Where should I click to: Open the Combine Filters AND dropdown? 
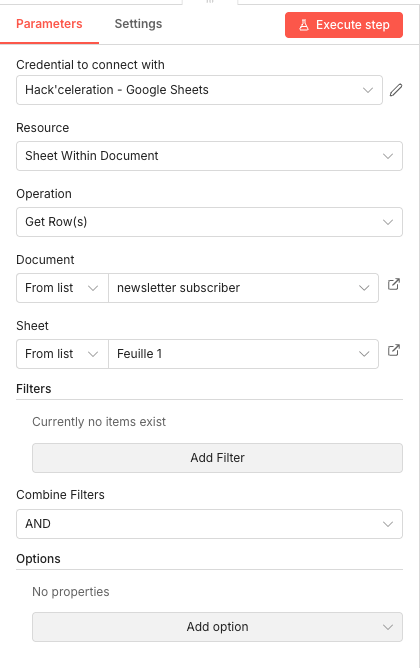(x=209, y=524)
